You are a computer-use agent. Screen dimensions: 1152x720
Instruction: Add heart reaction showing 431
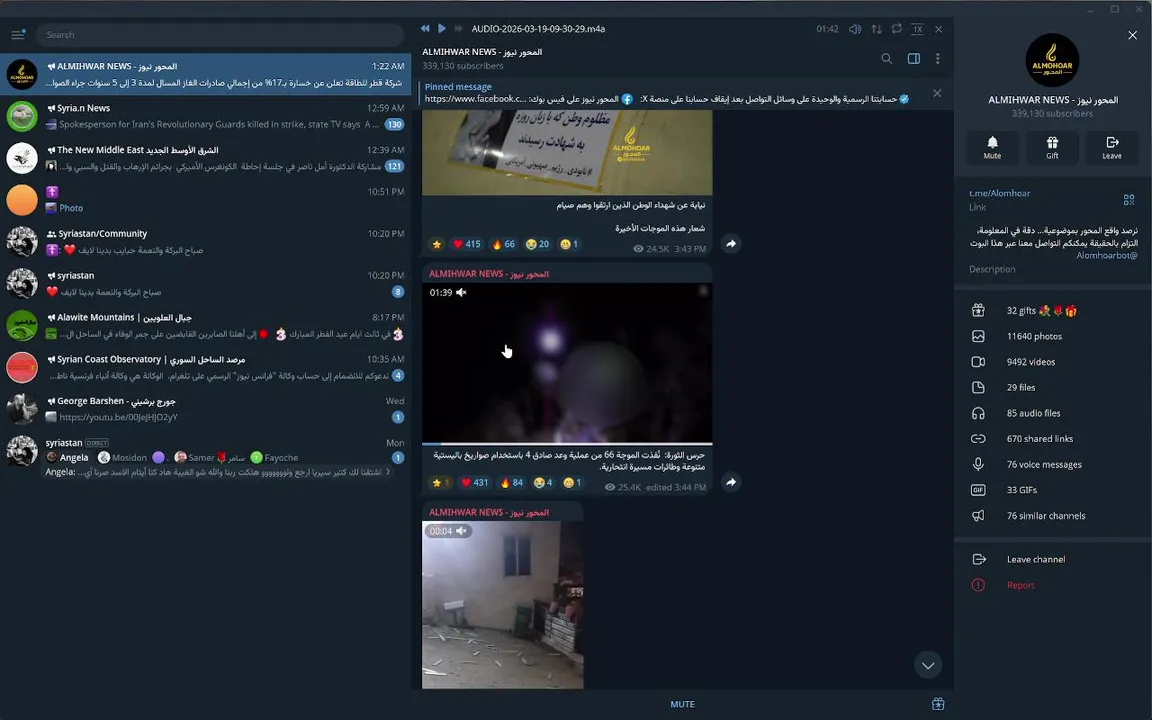coord(474,483)
